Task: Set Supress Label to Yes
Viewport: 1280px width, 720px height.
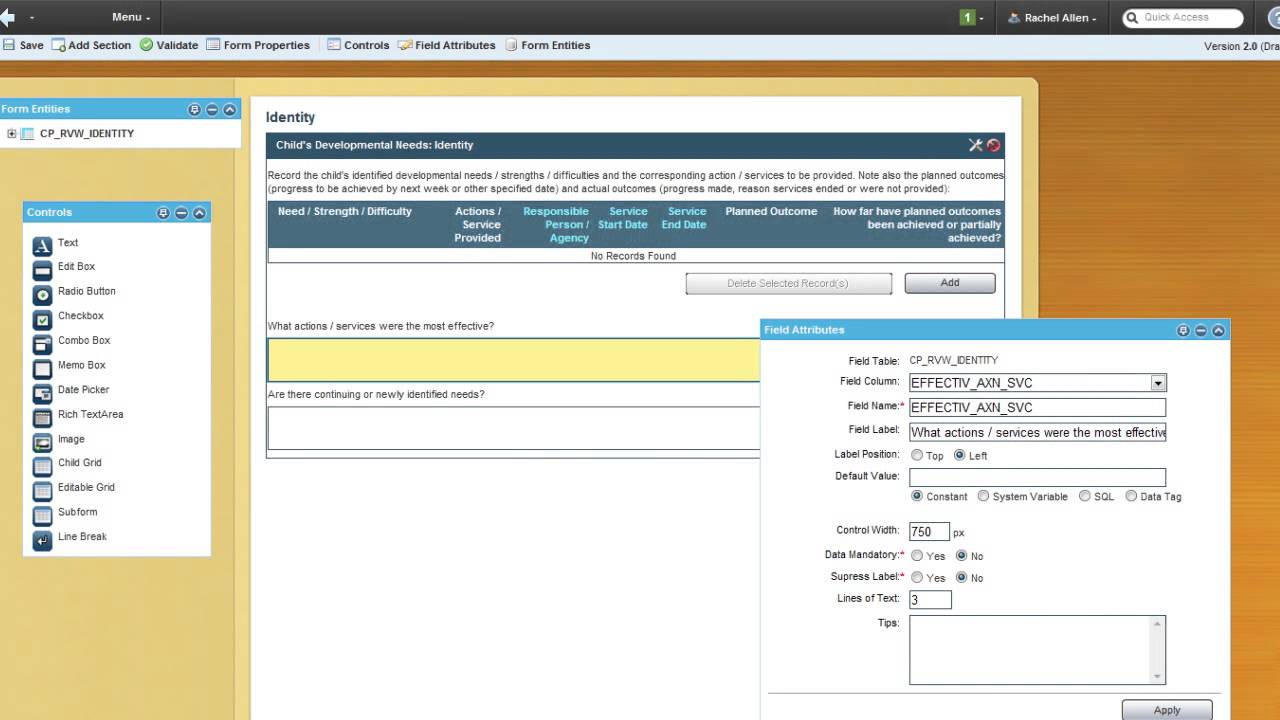Action: pyautogui.click(x=917, y=577)
